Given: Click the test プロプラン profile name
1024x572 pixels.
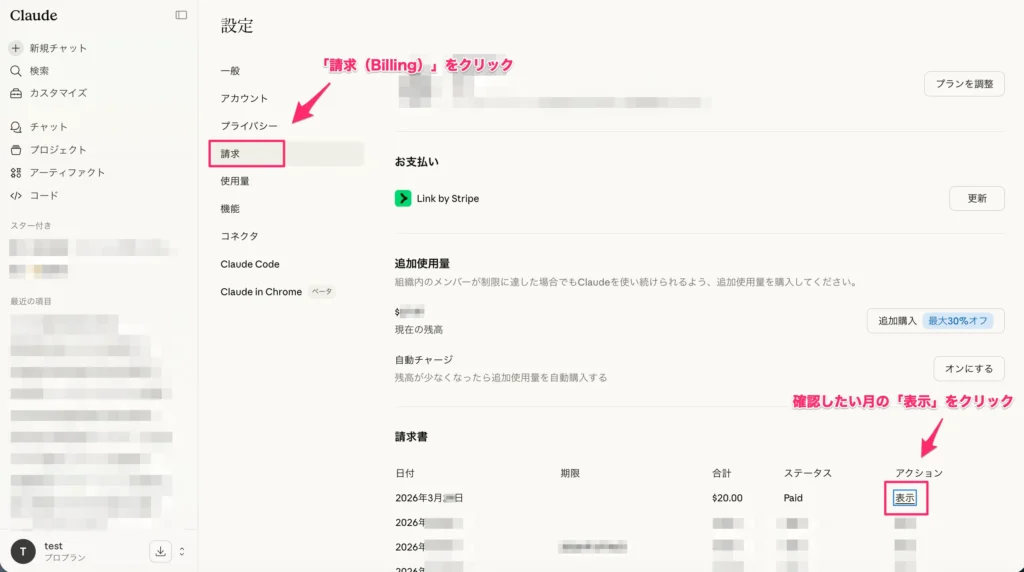Looking at the screenshot, I should coord(65,551).
